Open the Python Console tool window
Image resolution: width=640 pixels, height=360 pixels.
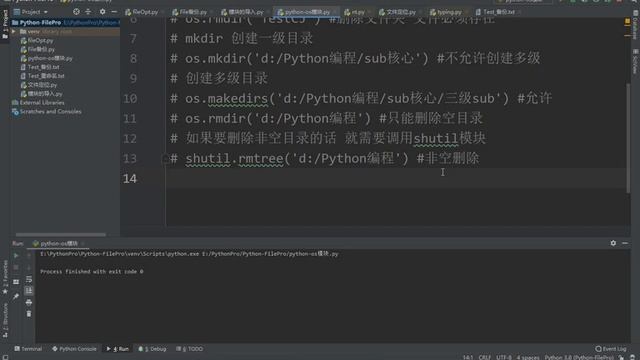pos(74,349)
